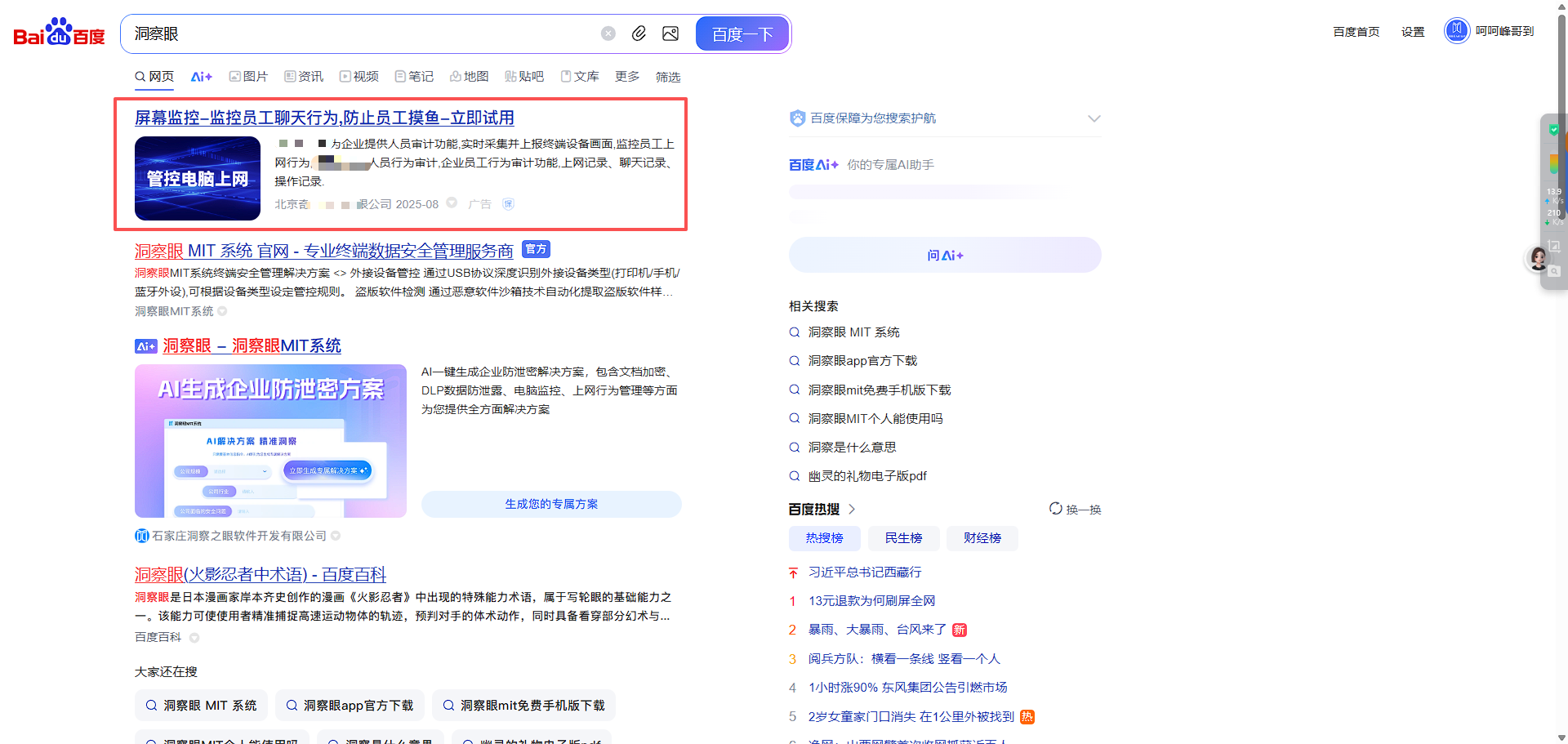Click the green security shield widget icon
This screenshot has height=744, width=1568.
point(1553,129)
